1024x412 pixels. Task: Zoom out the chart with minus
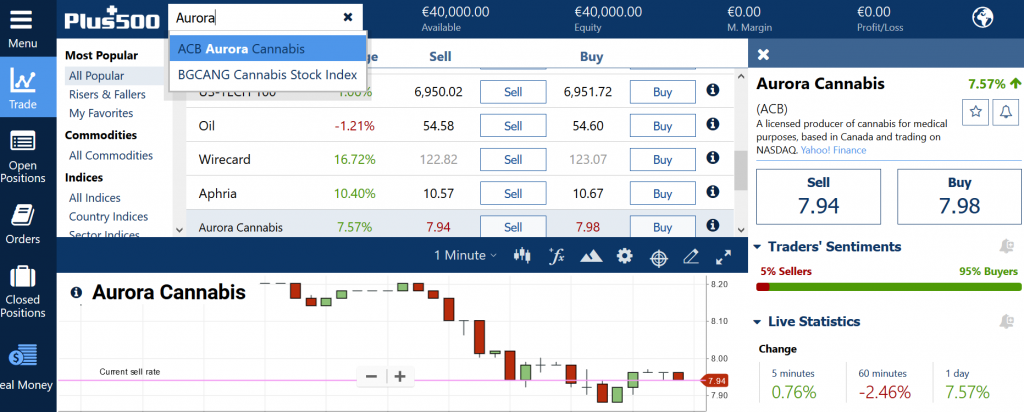click(372, 377)
